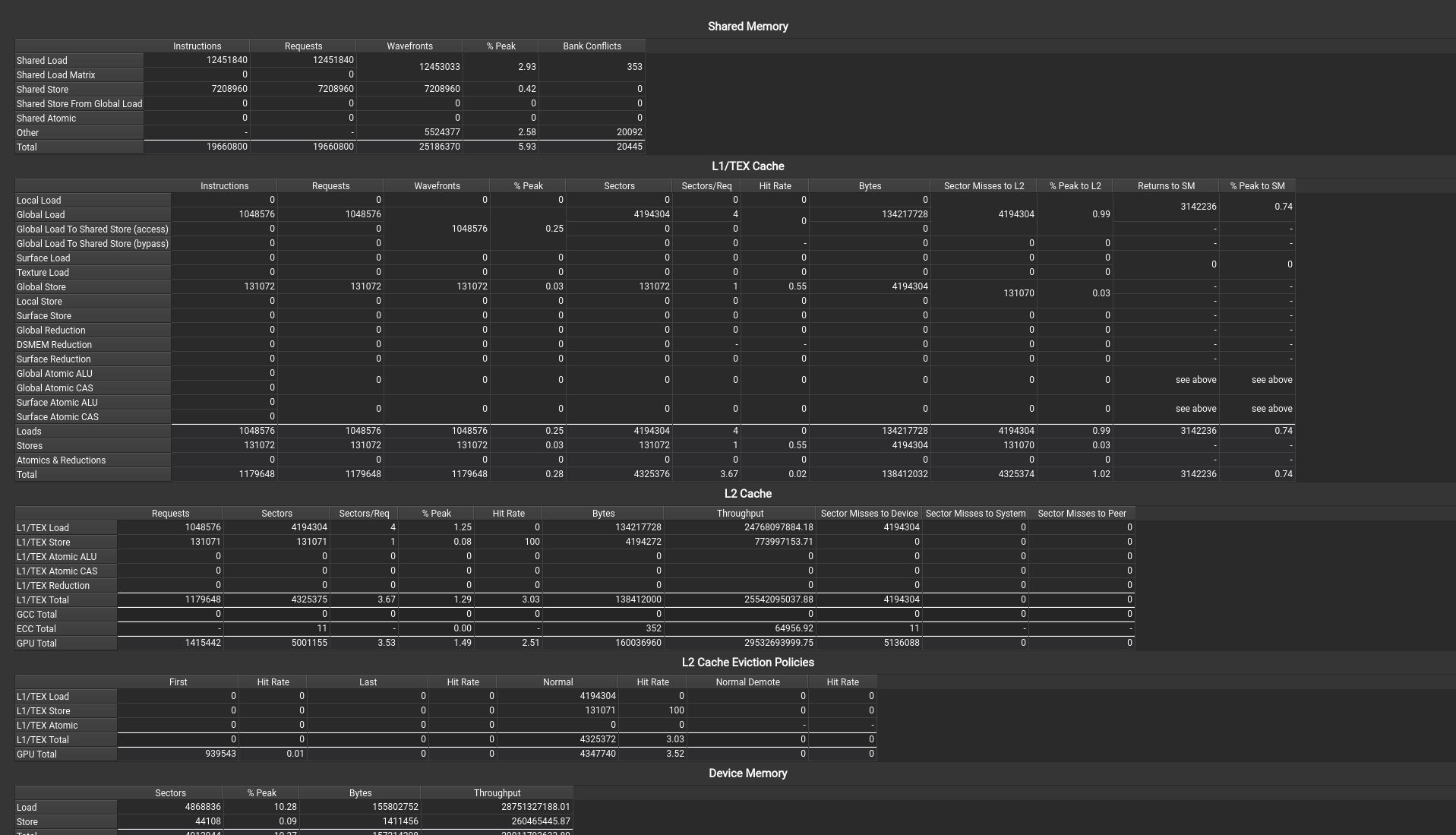Click the Sector Misses to Device header
The image size is (1456, 835).
tap(868, 514)
